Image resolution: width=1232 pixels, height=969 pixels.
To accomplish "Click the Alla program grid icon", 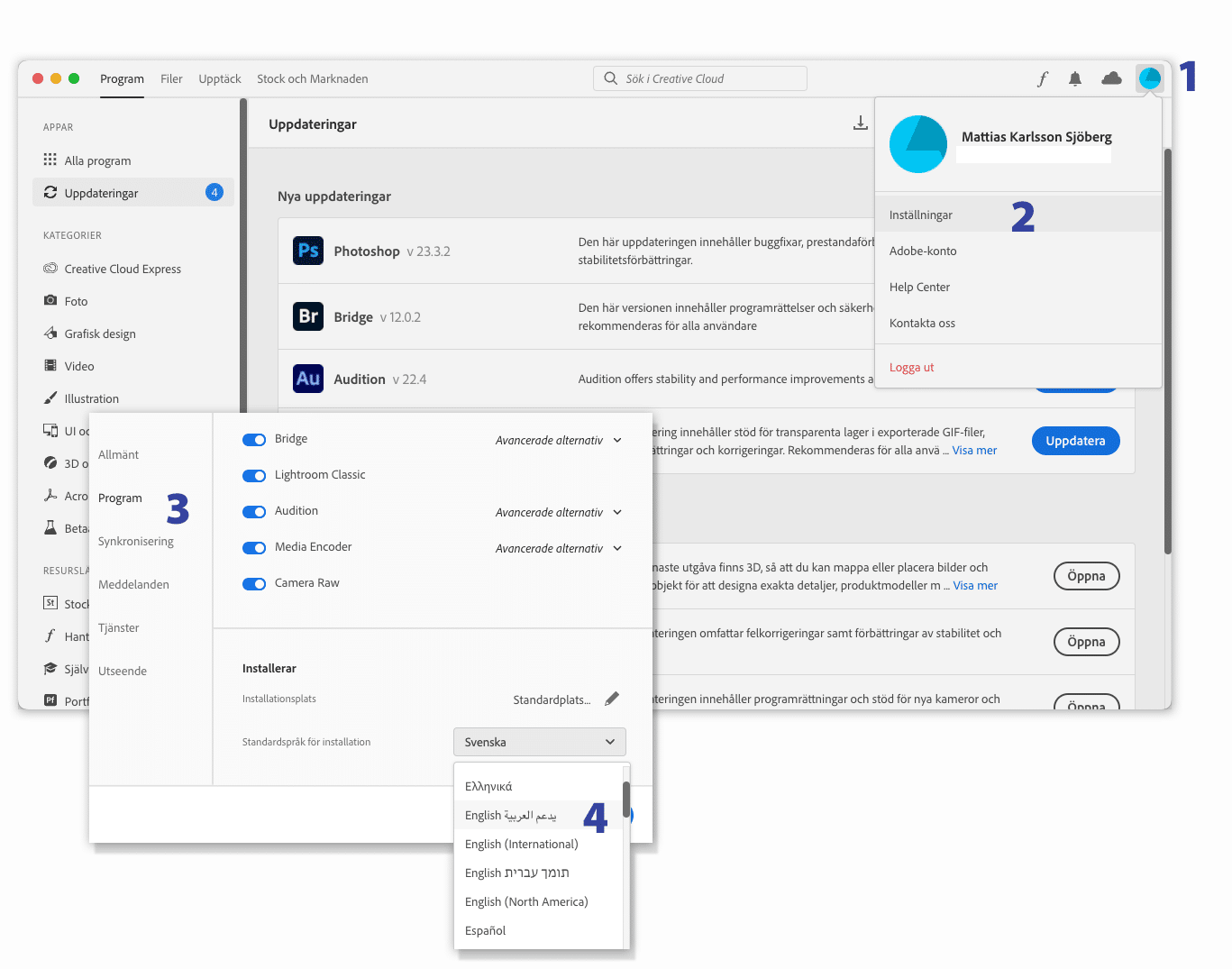I will (x=50, y=160).
